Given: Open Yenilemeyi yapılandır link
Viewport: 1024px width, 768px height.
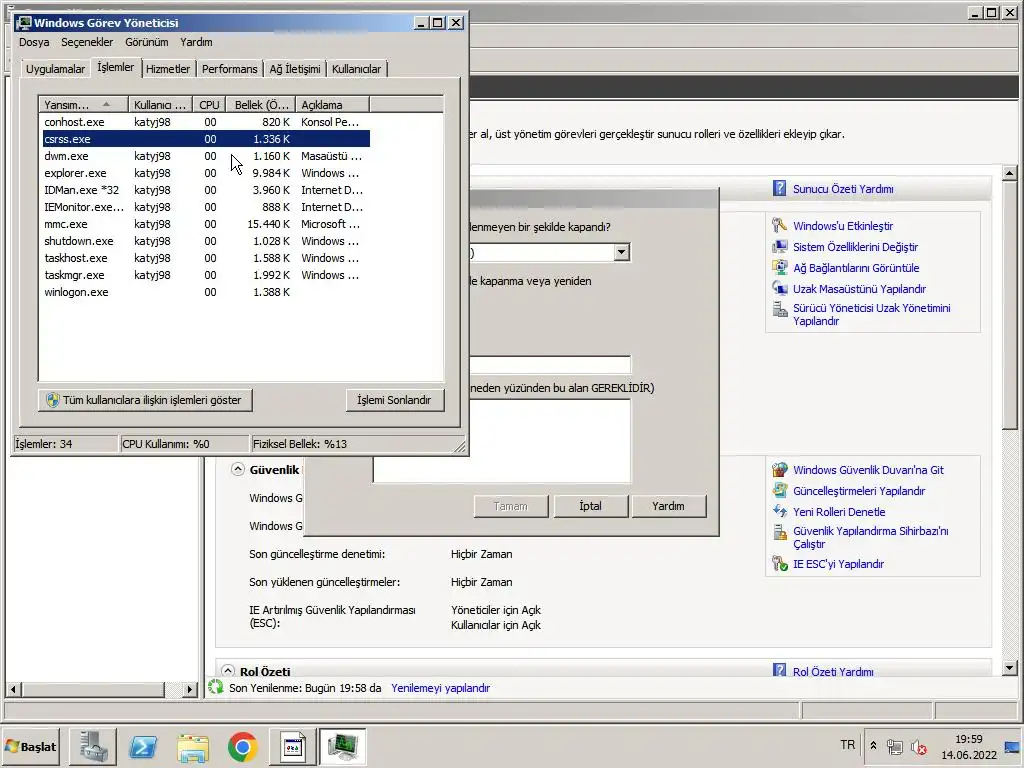Looking at the screenshot, I should click(440, 688).
